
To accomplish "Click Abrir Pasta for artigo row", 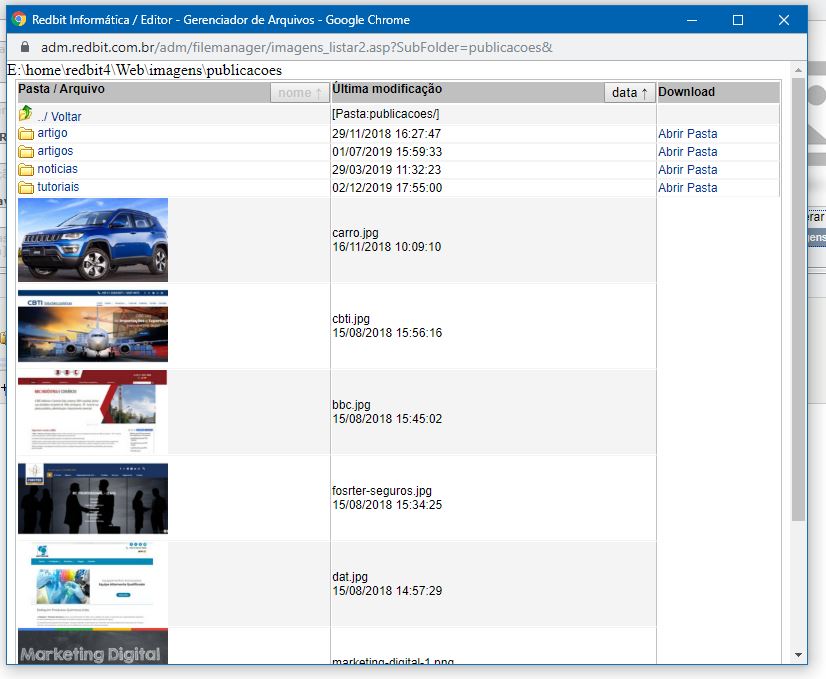I will click(x=687, y=134).
